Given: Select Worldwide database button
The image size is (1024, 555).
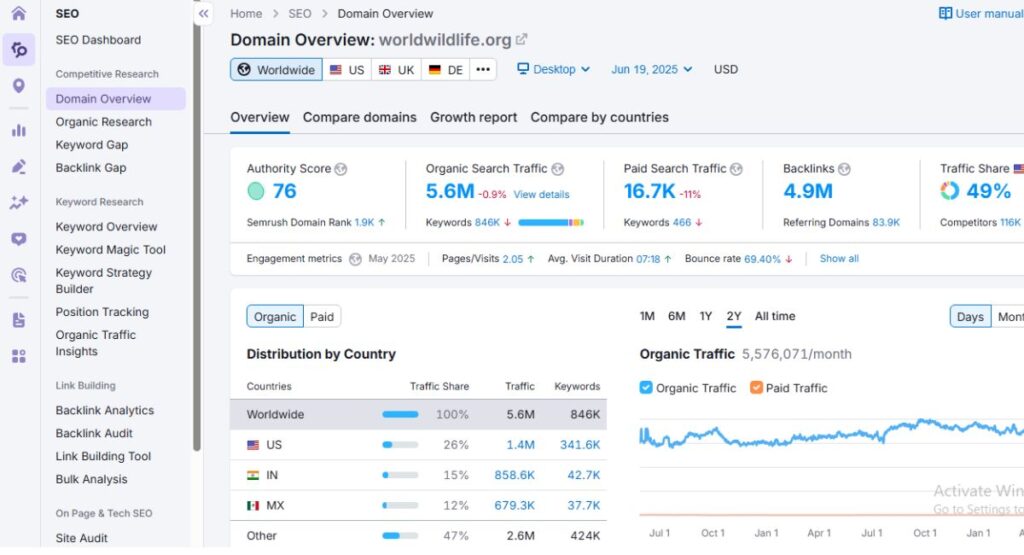Looking at the screenshot, I should (x=276, y=70).
